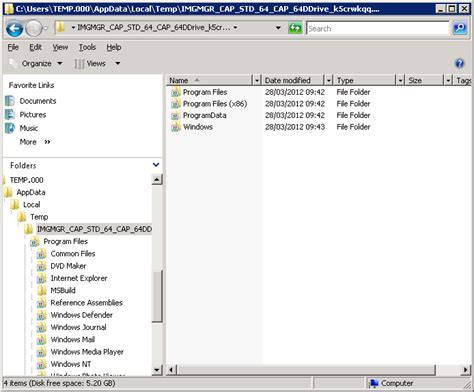Select Temp folder in the tree
474x392 pixels.
(x=39, y=217)
